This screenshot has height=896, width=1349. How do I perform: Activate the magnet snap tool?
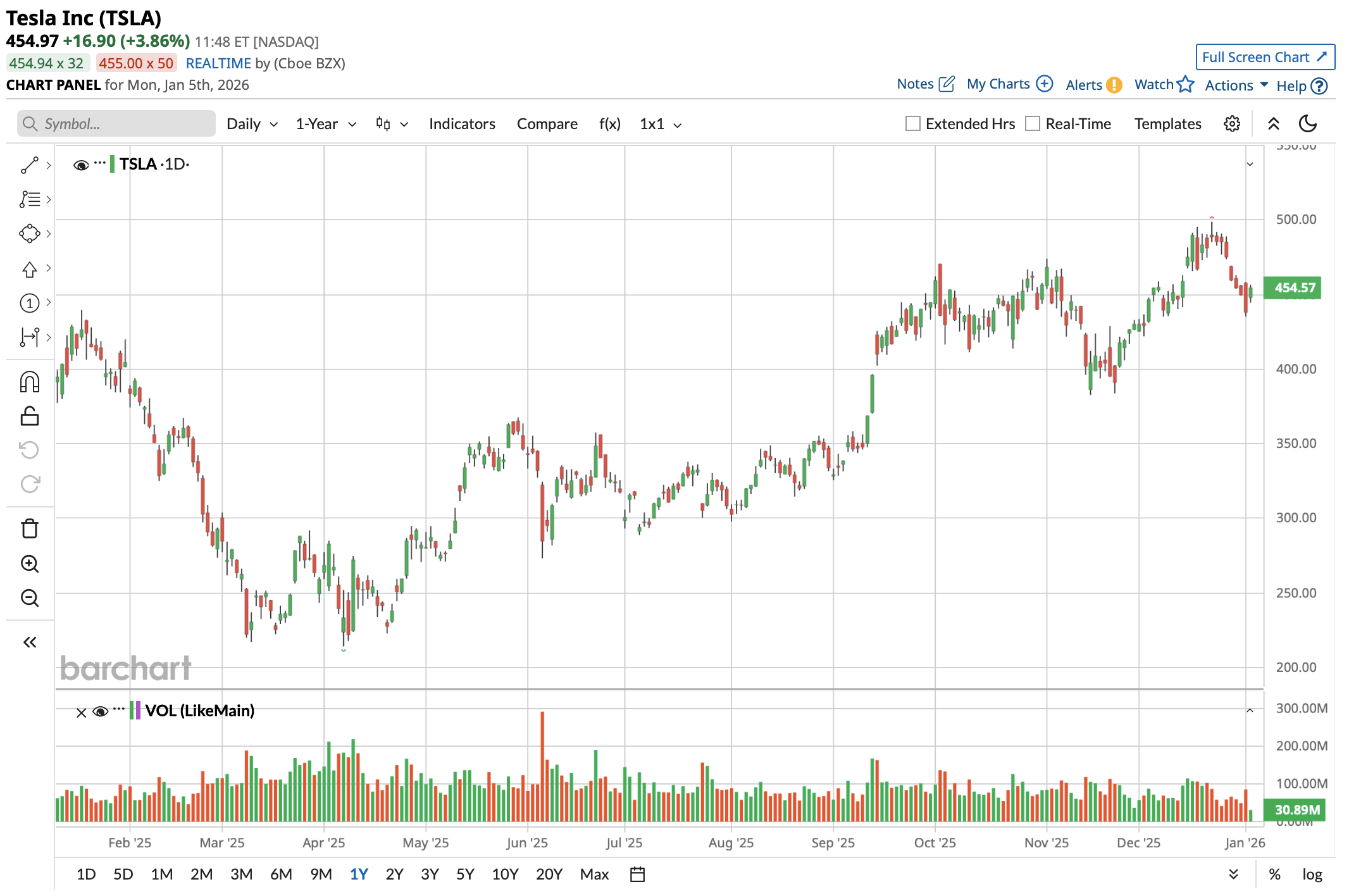tap(30, 382)
